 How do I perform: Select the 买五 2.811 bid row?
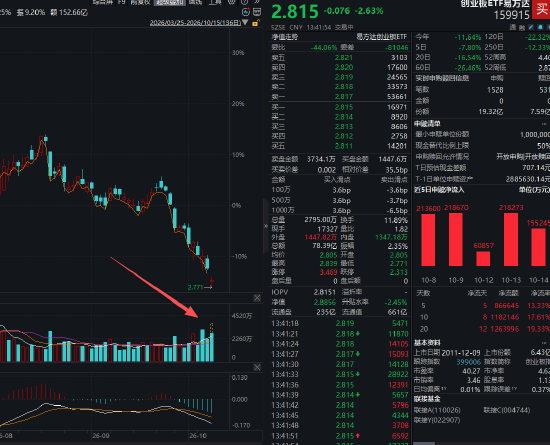[340, 146]
